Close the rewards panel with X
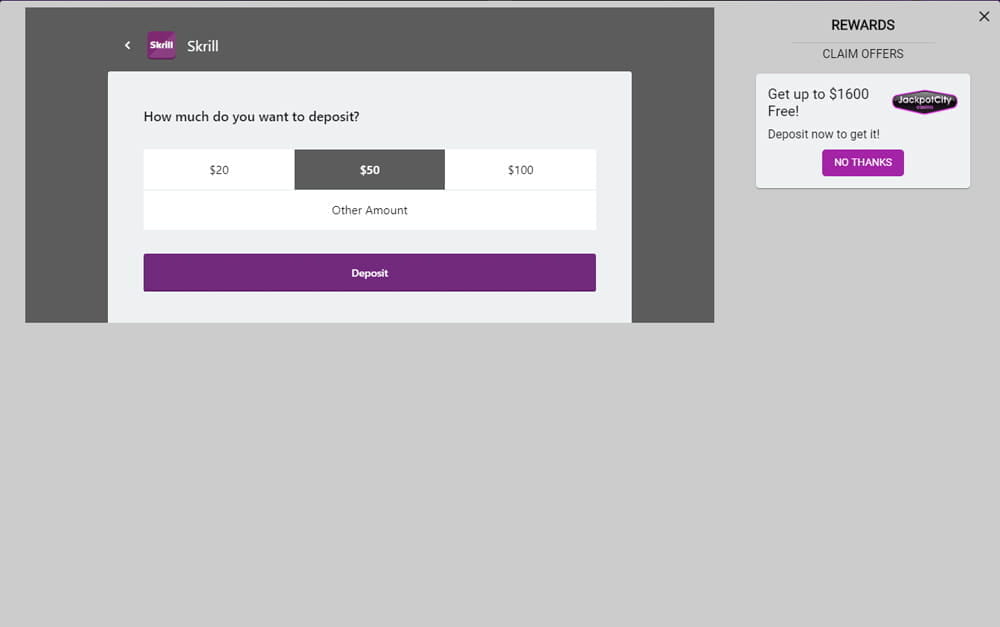The width and height of the screenshot is (1000, 627). [984, 17]
